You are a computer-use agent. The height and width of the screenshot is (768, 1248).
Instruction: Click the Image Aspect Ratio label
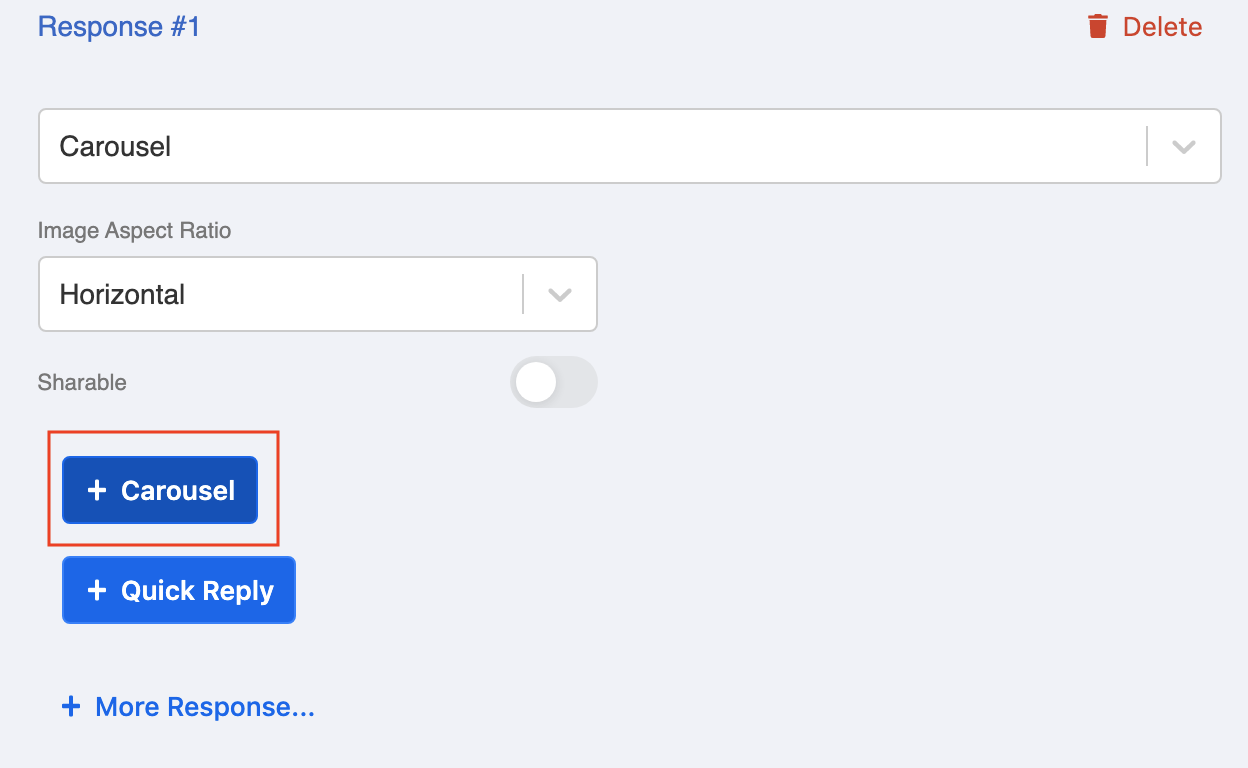[134, 230]
